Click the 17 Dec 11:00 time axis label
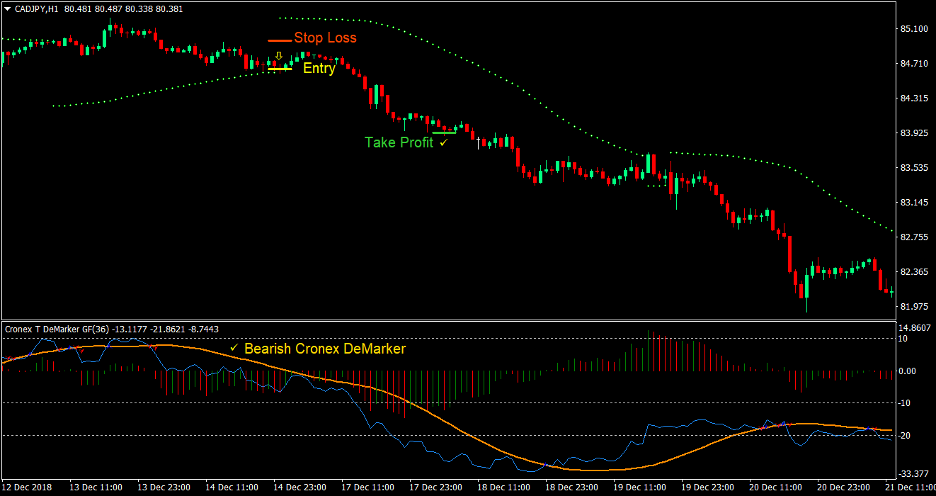 [369, 487]
